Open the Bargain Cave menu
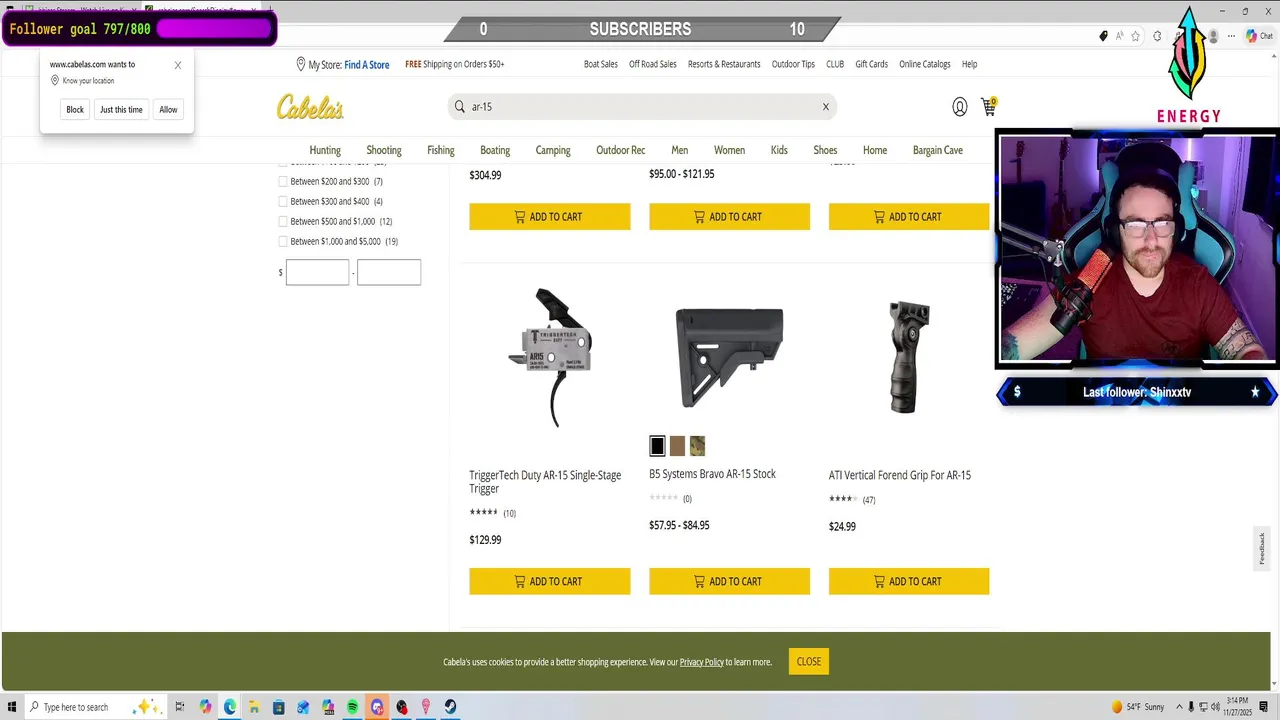 (938, 150)
